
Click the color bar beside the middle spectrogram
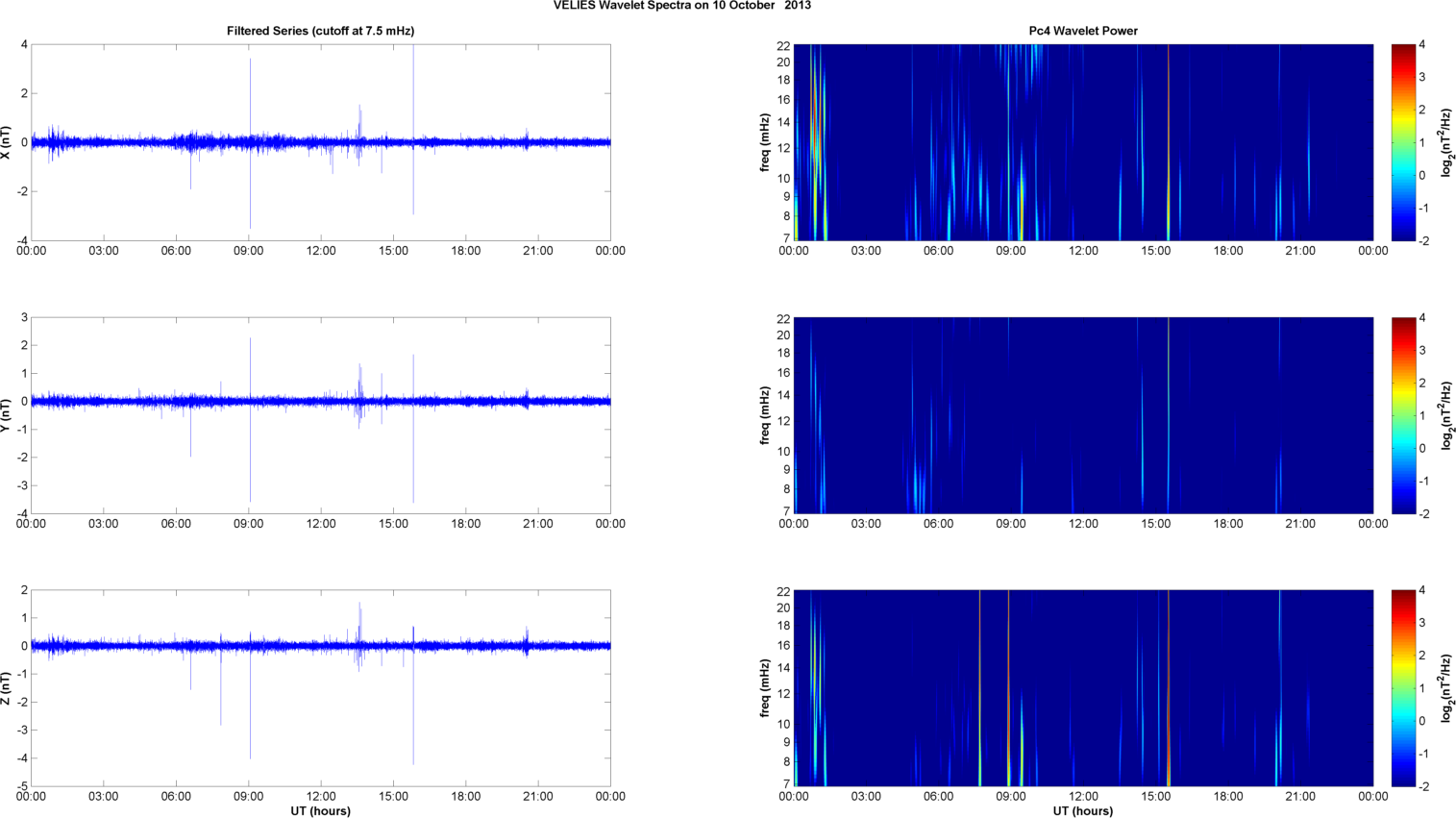pyautogui.click(x=1403, y=415)
